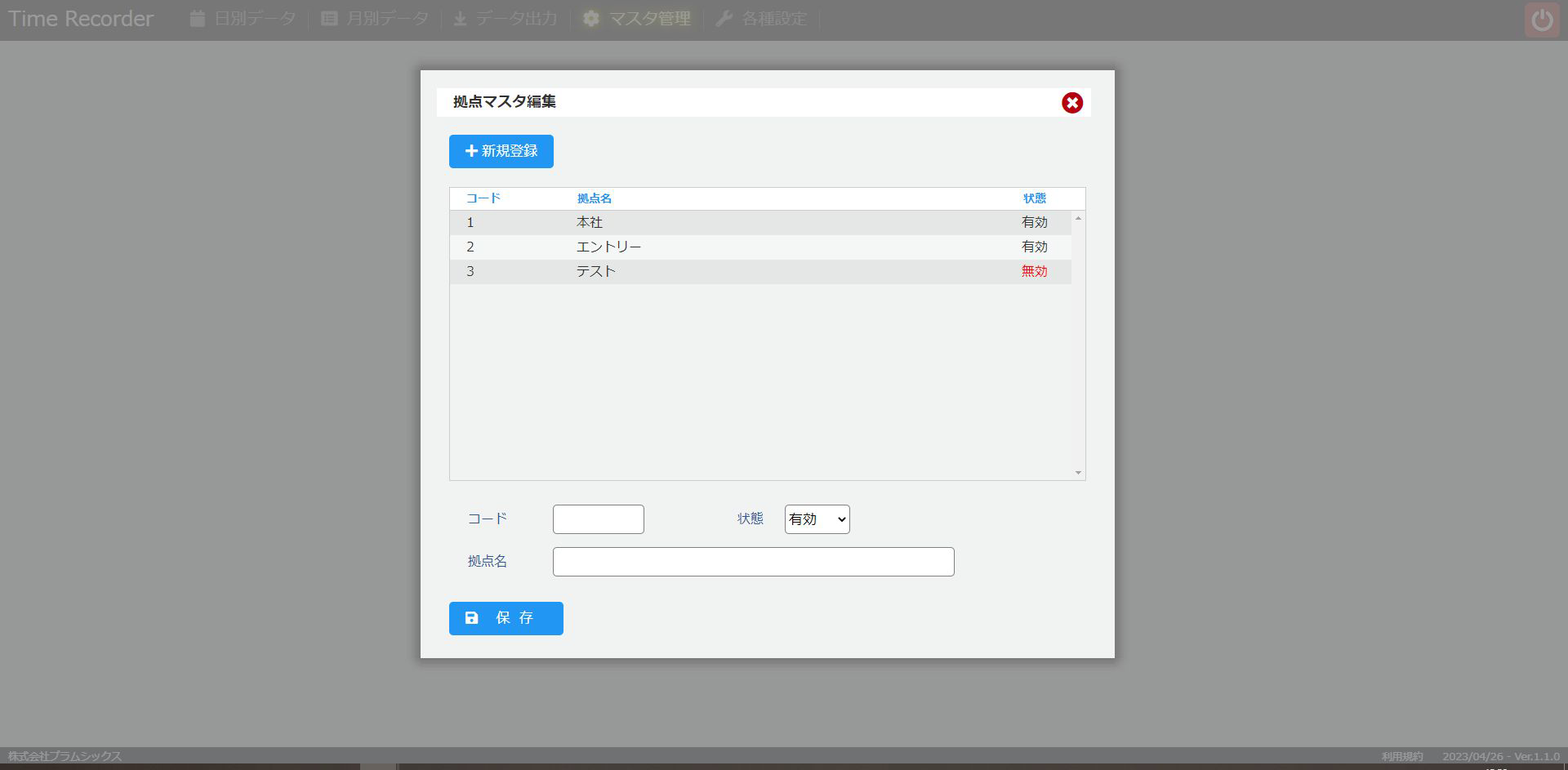Image resolution: width=1568 pixels, height=770 pixels.
Task: Click the 拠点名 column header
Action: click(x=594, y=198)
